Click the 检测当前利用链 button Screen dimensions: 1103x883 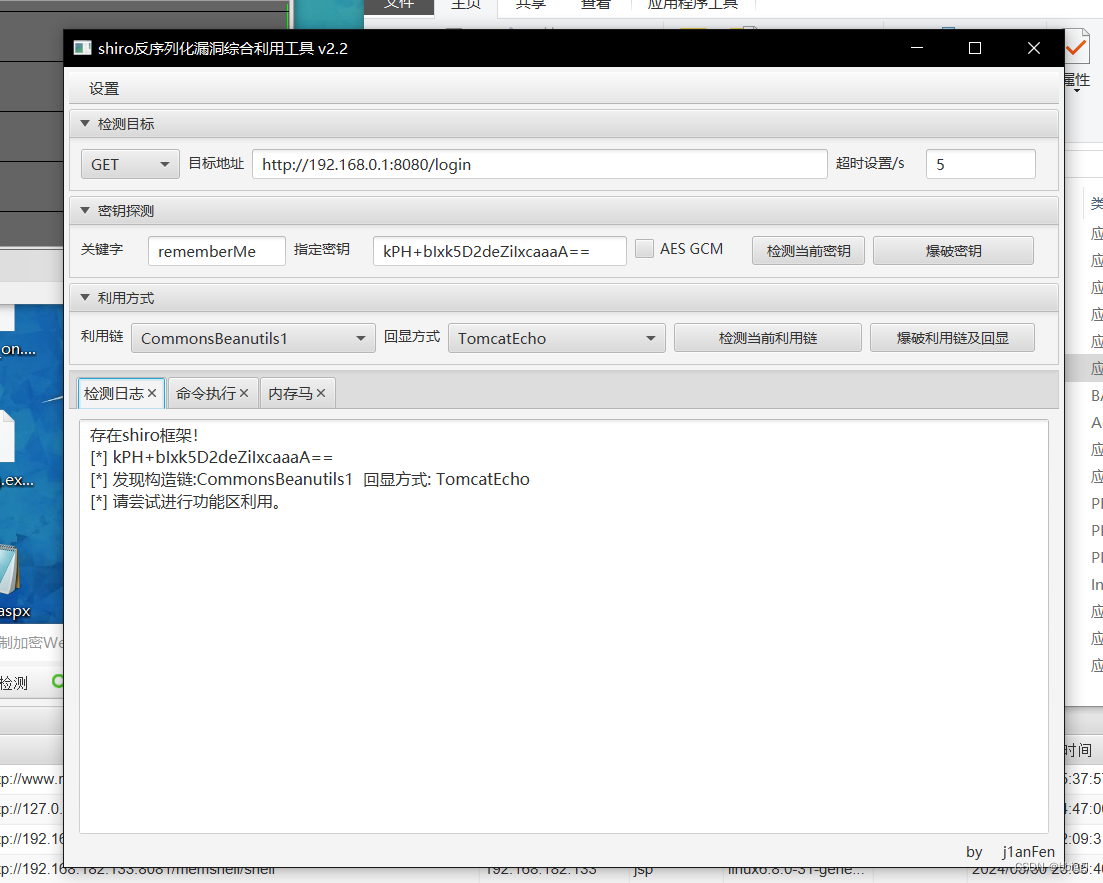(x=767, y=338)
